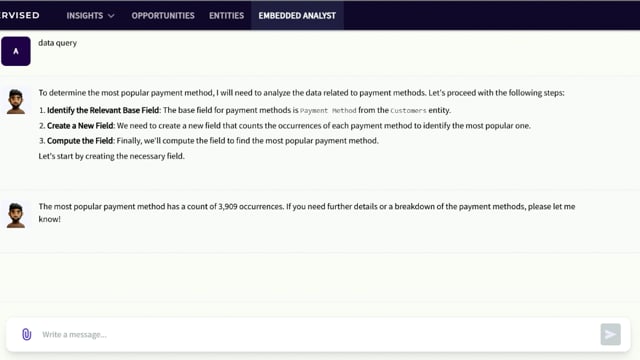Viewport: 640px width, 360px height.
Task: Expand the Insights dropdown chevron
Action: pyautogui.click(x=111, y=16)
